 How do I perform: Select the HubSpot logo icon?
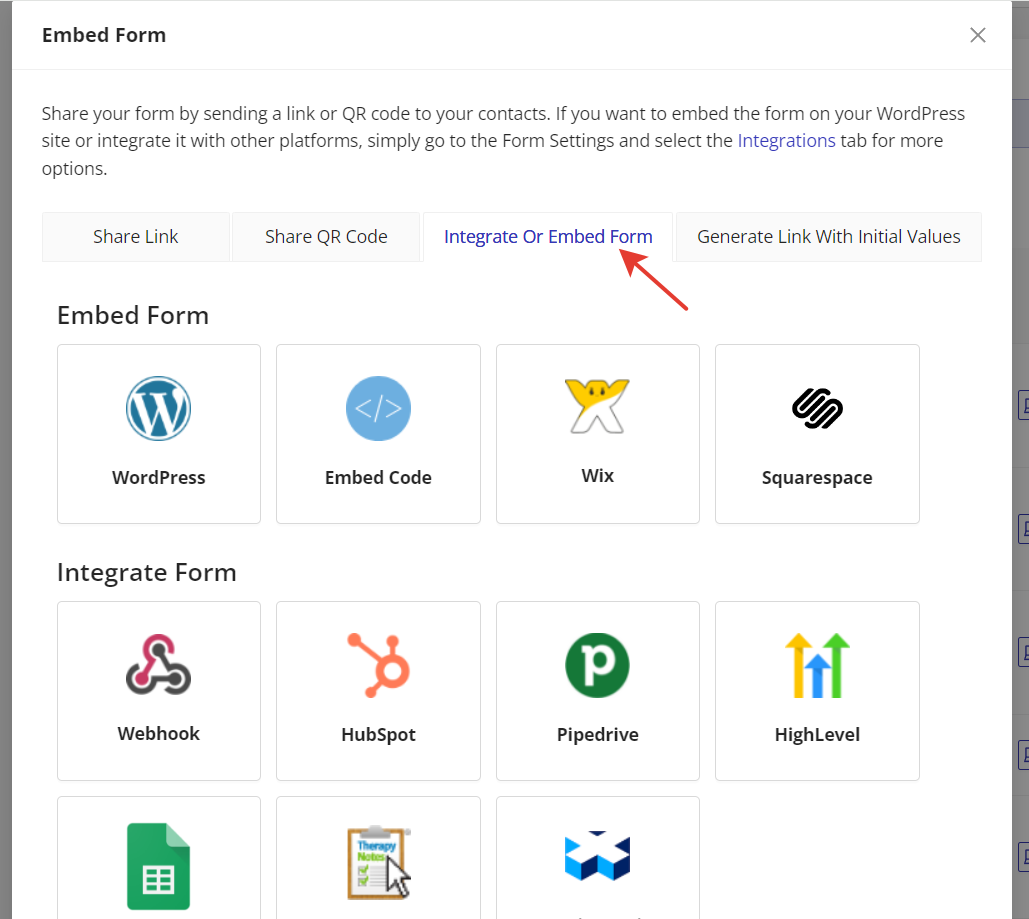(378, 664)
